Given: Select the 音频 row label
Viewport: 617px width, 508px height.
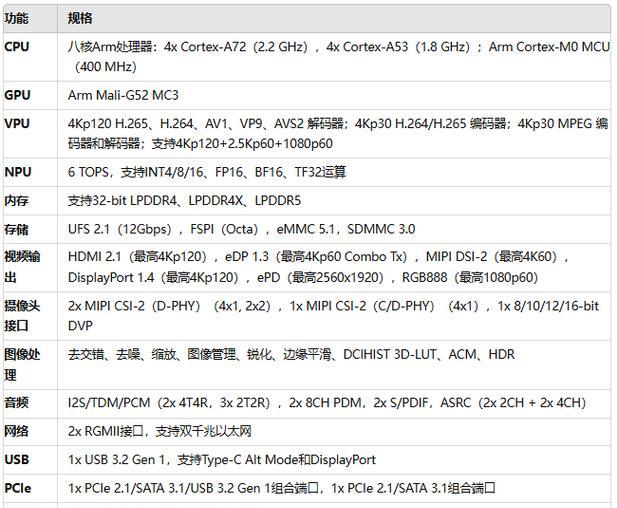Looking at the screenshot, I should tap(16, 403).
